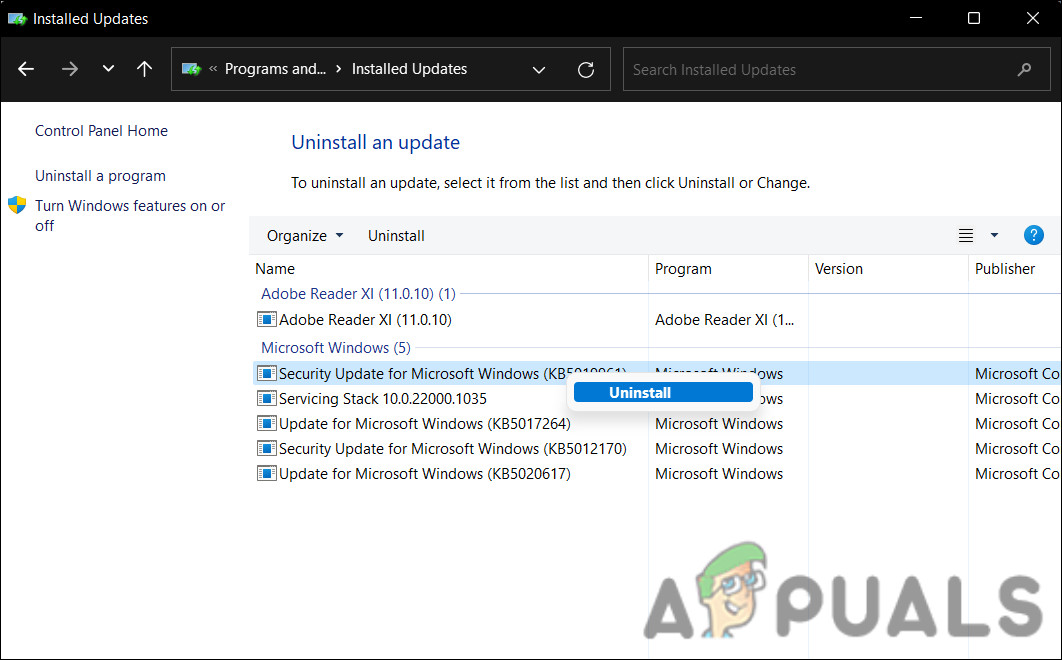Open the address bar history dropdown chevron
This screenshot has width=1062, height=660.
pyautogui.click(x=539, y=69)
